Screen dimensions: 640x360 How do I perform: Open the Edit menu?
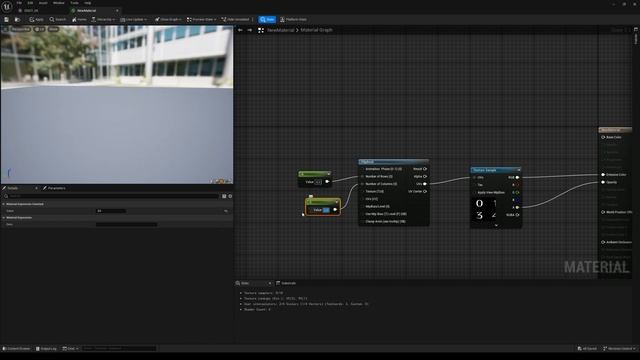[x=30, y=3]
